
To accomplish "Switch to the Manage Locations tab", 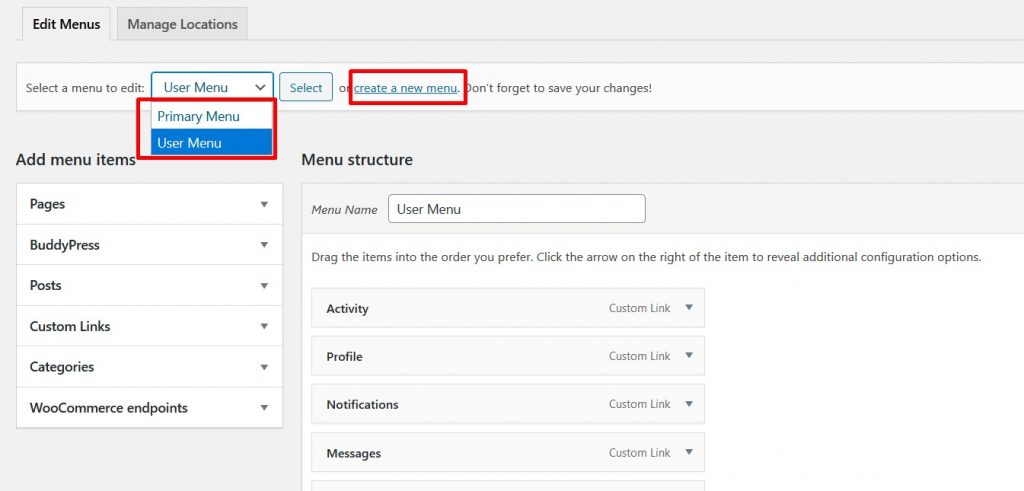I will tap(182, 24).
